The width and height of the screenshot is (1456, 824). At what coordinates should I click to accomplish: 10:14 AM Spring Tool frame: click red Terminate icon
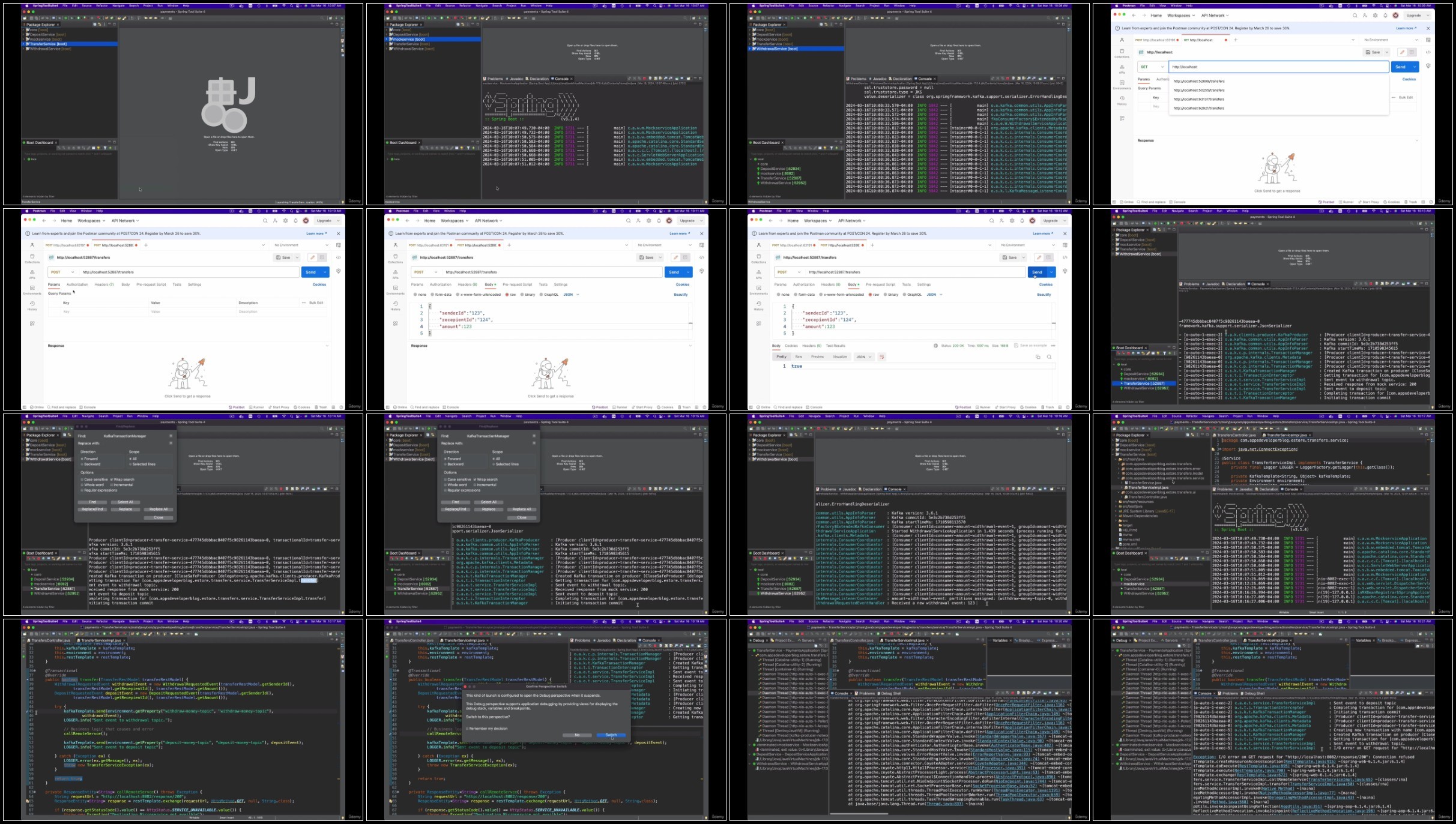(x=281, y=489)
